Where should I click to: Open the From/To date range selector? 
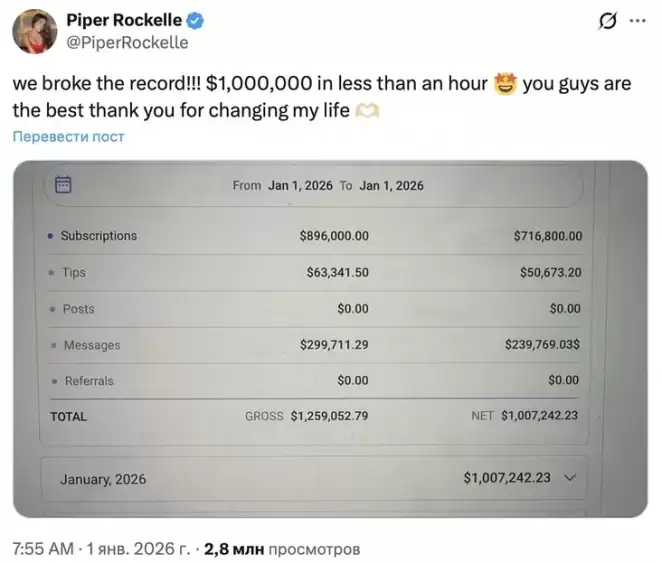328,185
